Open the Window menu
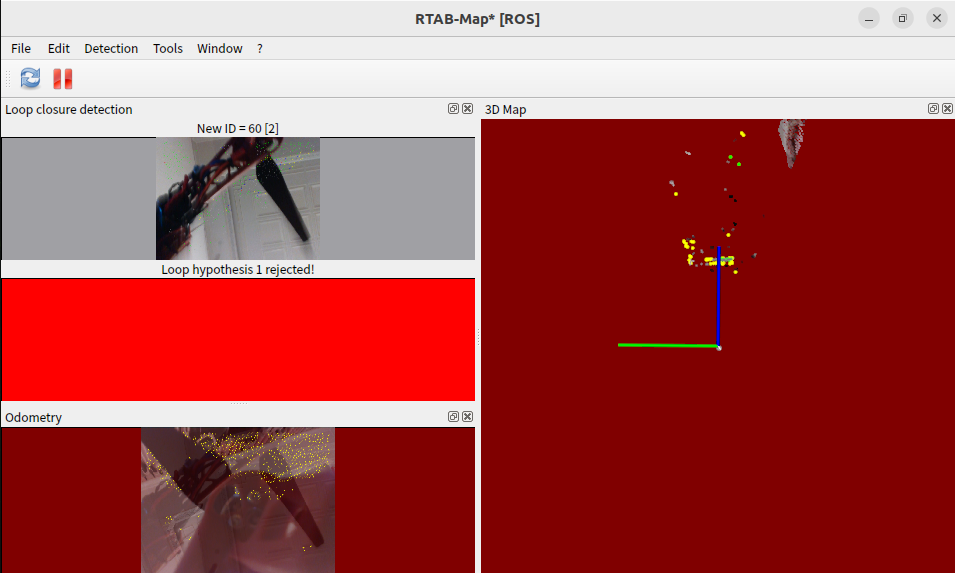Viewport: 955px width, 573px height. coord(219,49)
